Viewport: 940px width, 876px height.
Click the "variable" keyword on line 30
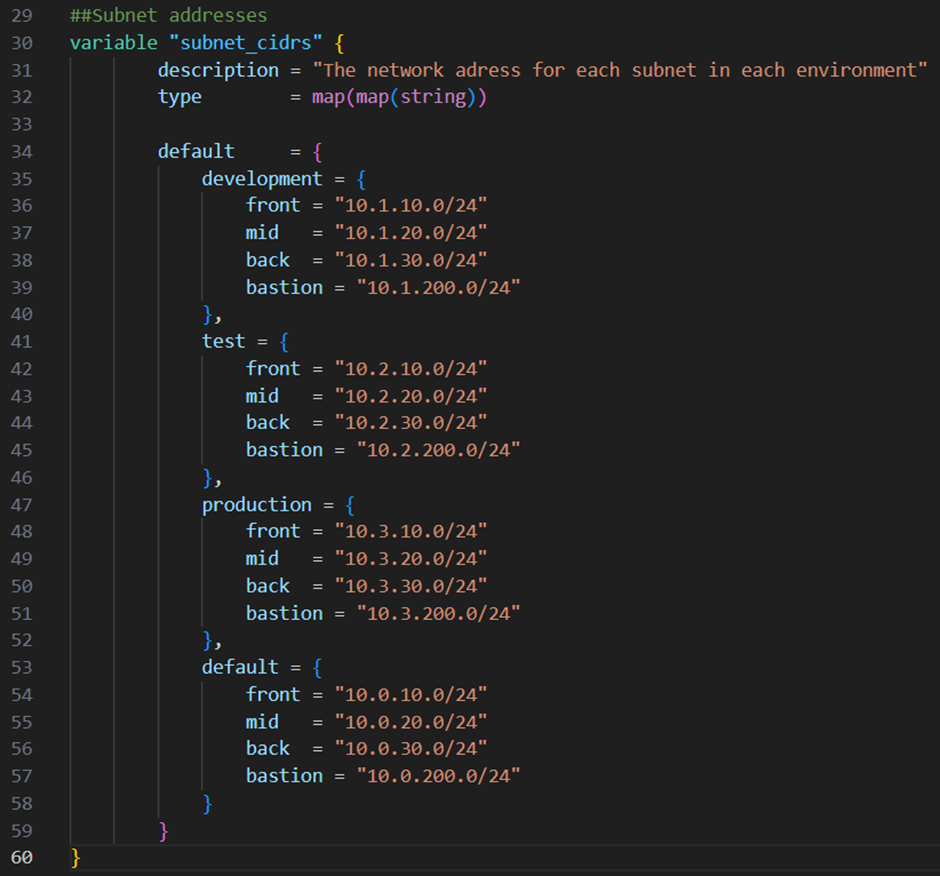113,43
